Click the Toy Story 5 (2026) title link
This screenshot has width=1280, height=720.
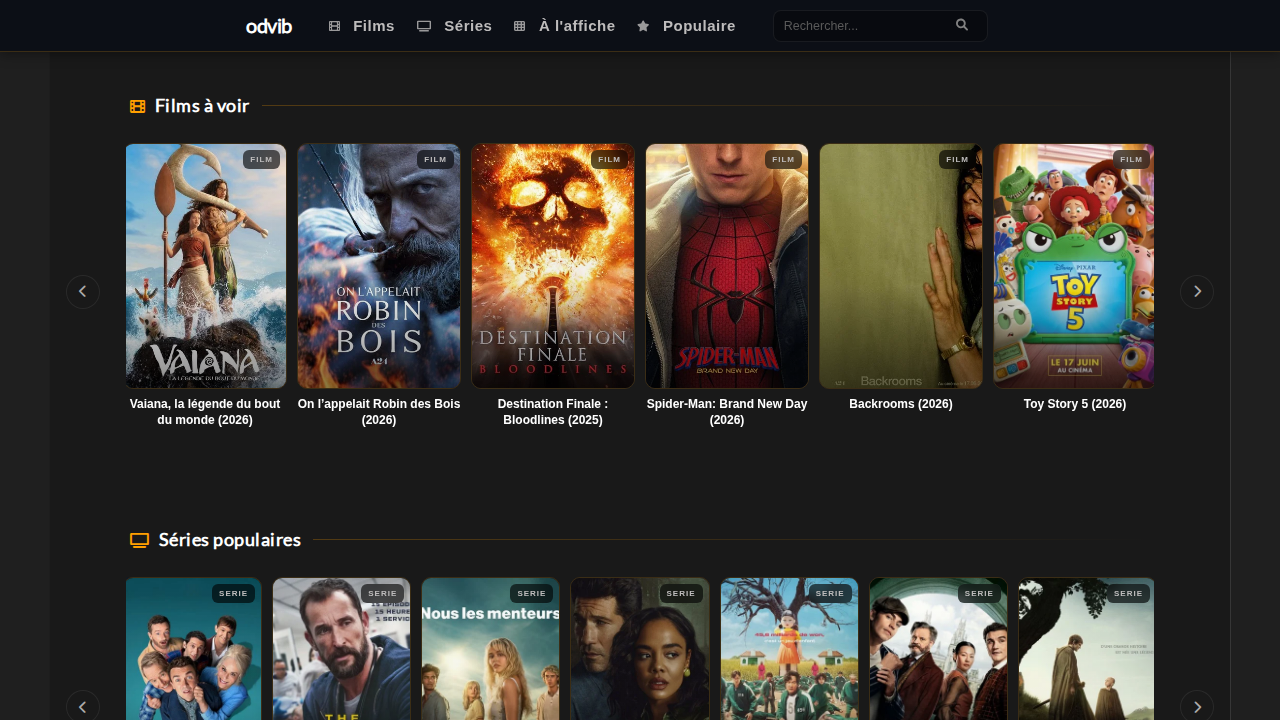(1075, 404)
